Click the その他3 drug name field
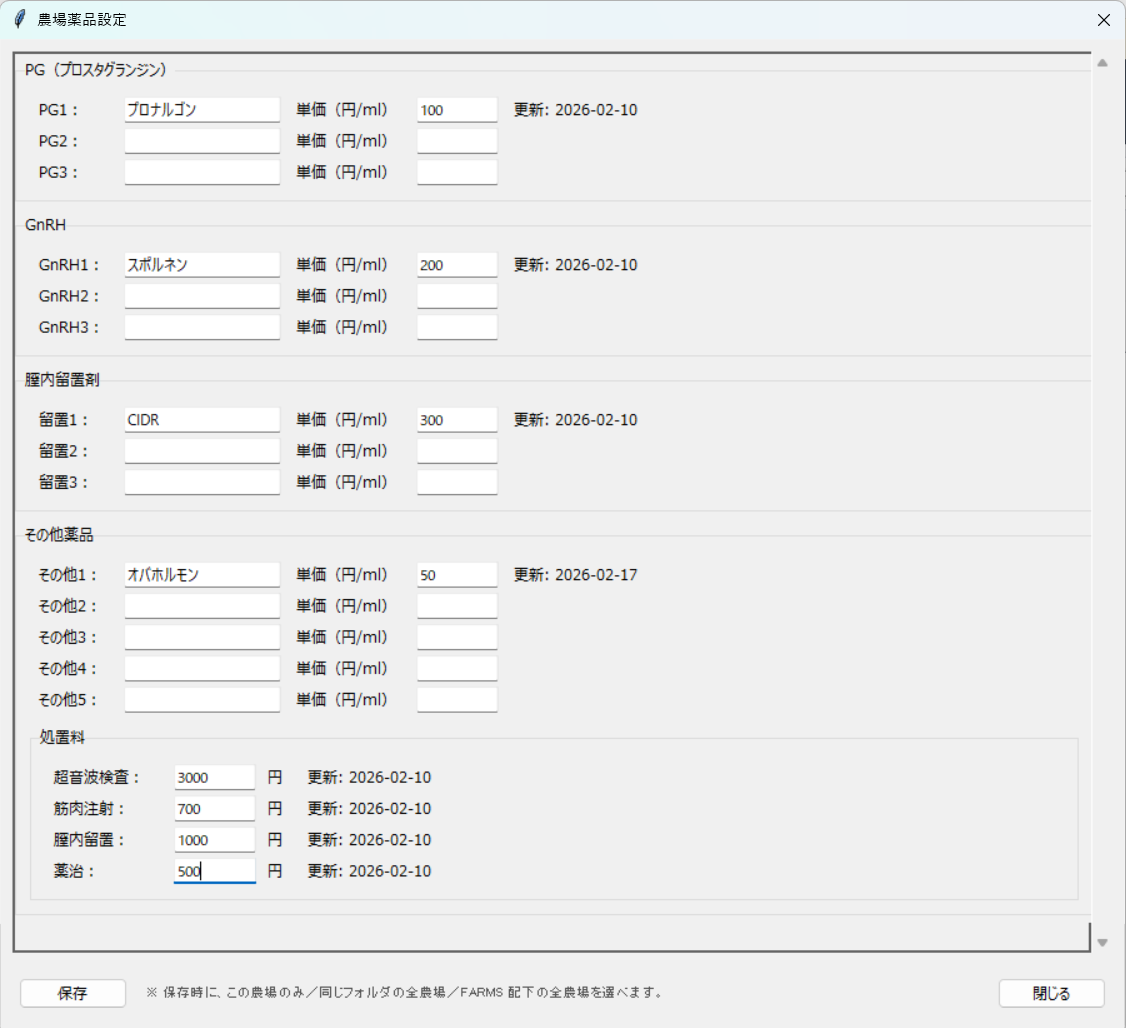1126x1028 pixels. [202, 637]
